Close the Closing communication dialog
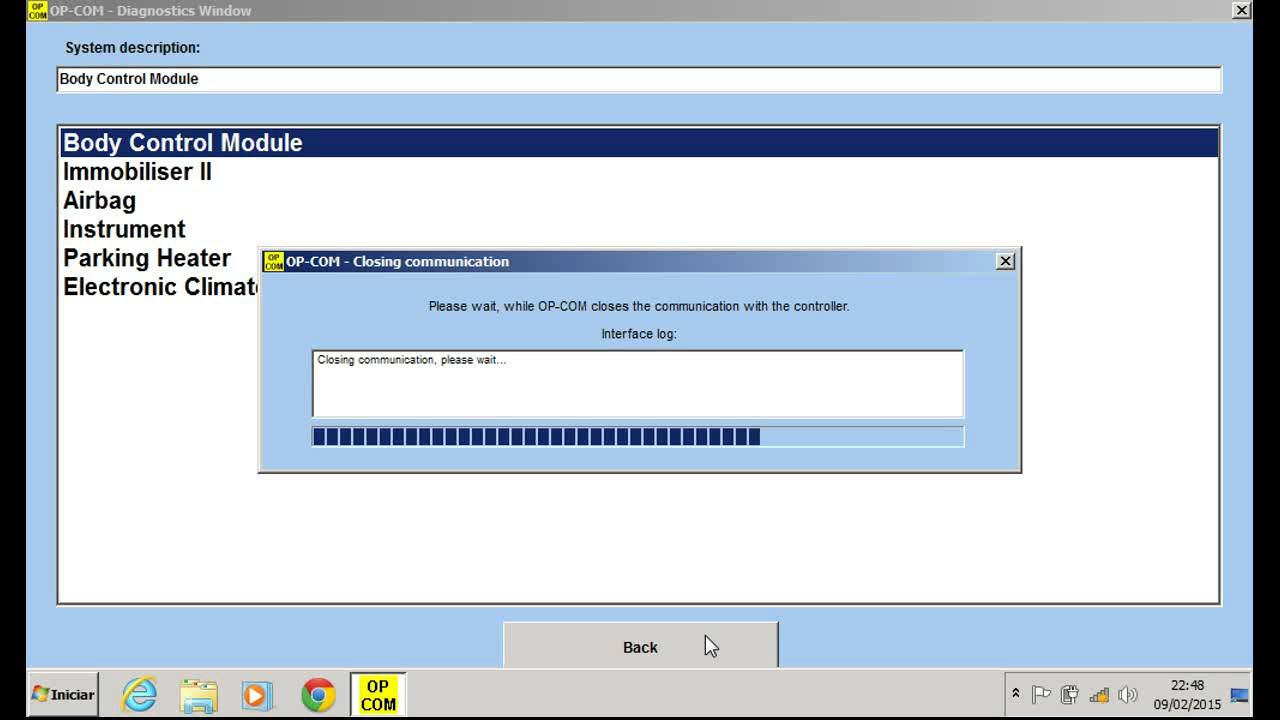This screenshot has width=1280, height=720. 1006,261
